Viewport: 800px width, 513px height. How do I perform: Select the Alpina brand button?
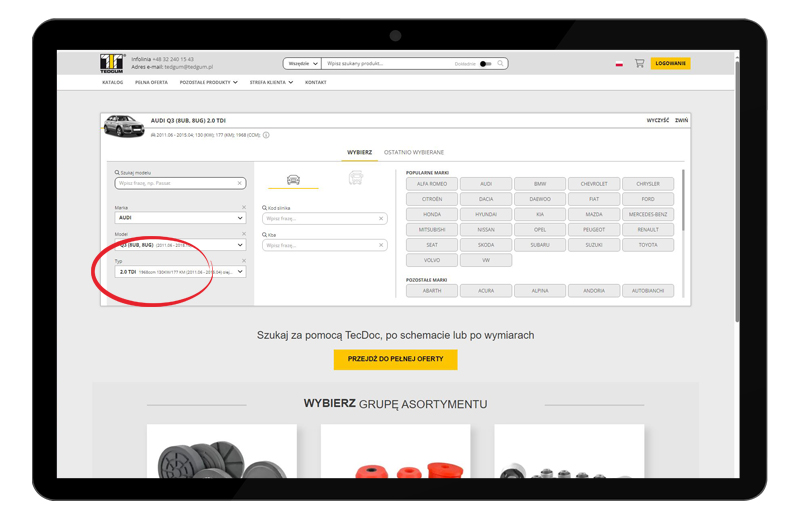(540, 291)
